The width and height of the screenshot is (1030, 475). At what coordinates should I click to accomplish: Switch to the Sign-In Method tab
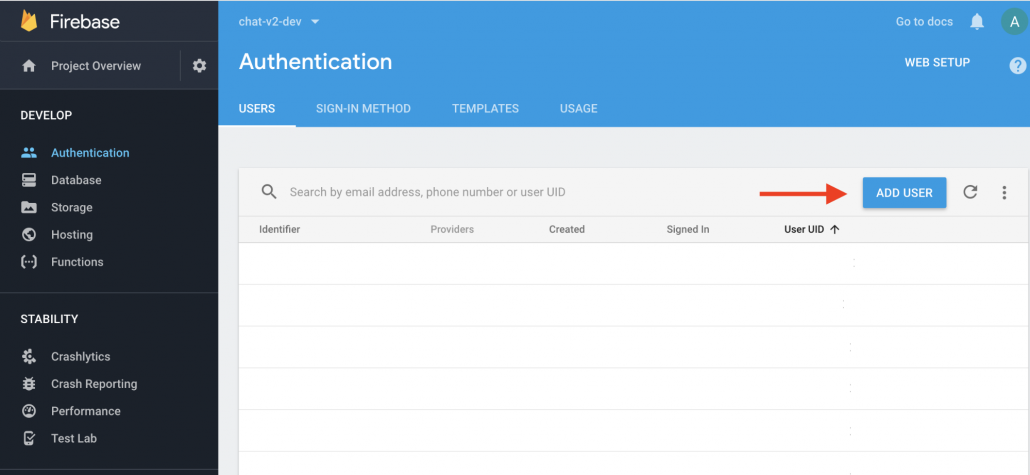(x=363, y=108)
